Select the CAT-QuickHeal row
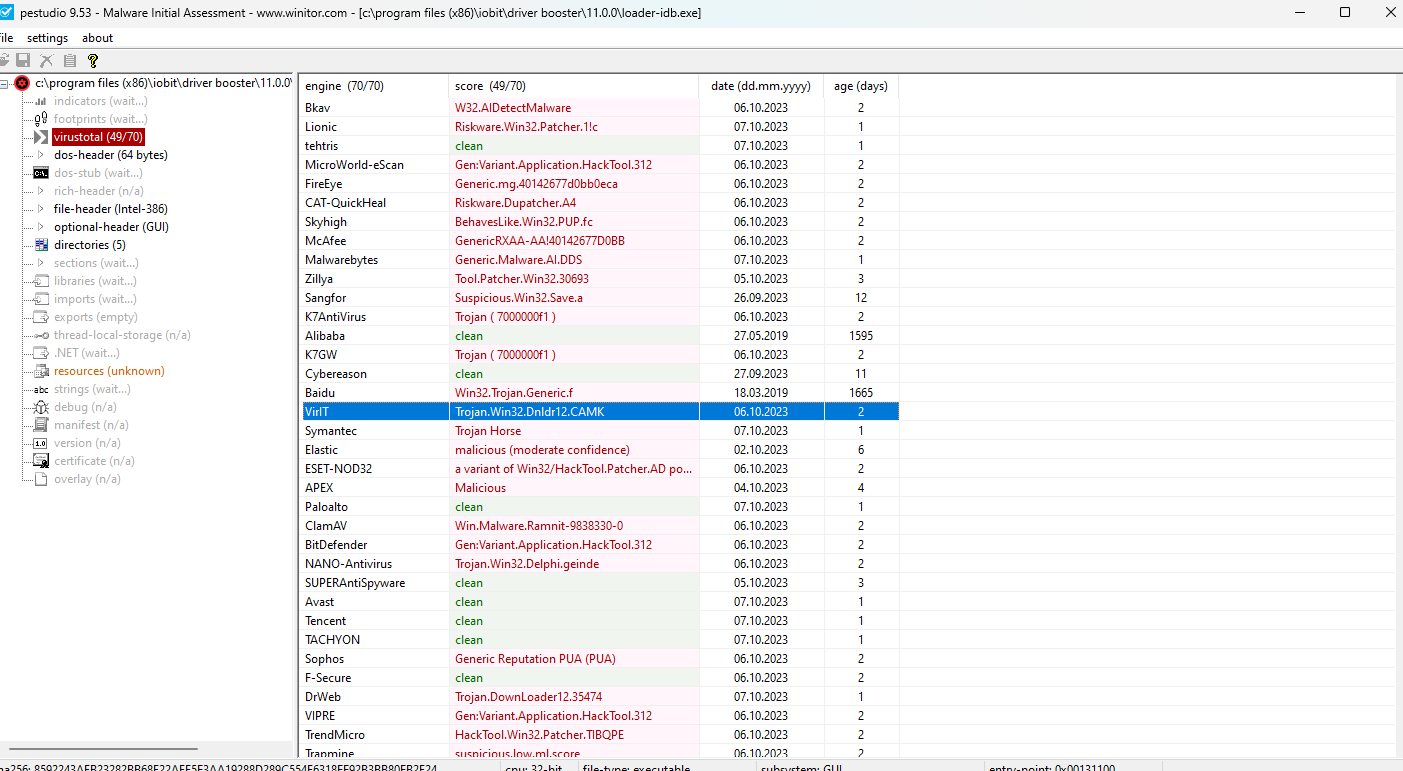 (x=599, y=203)
